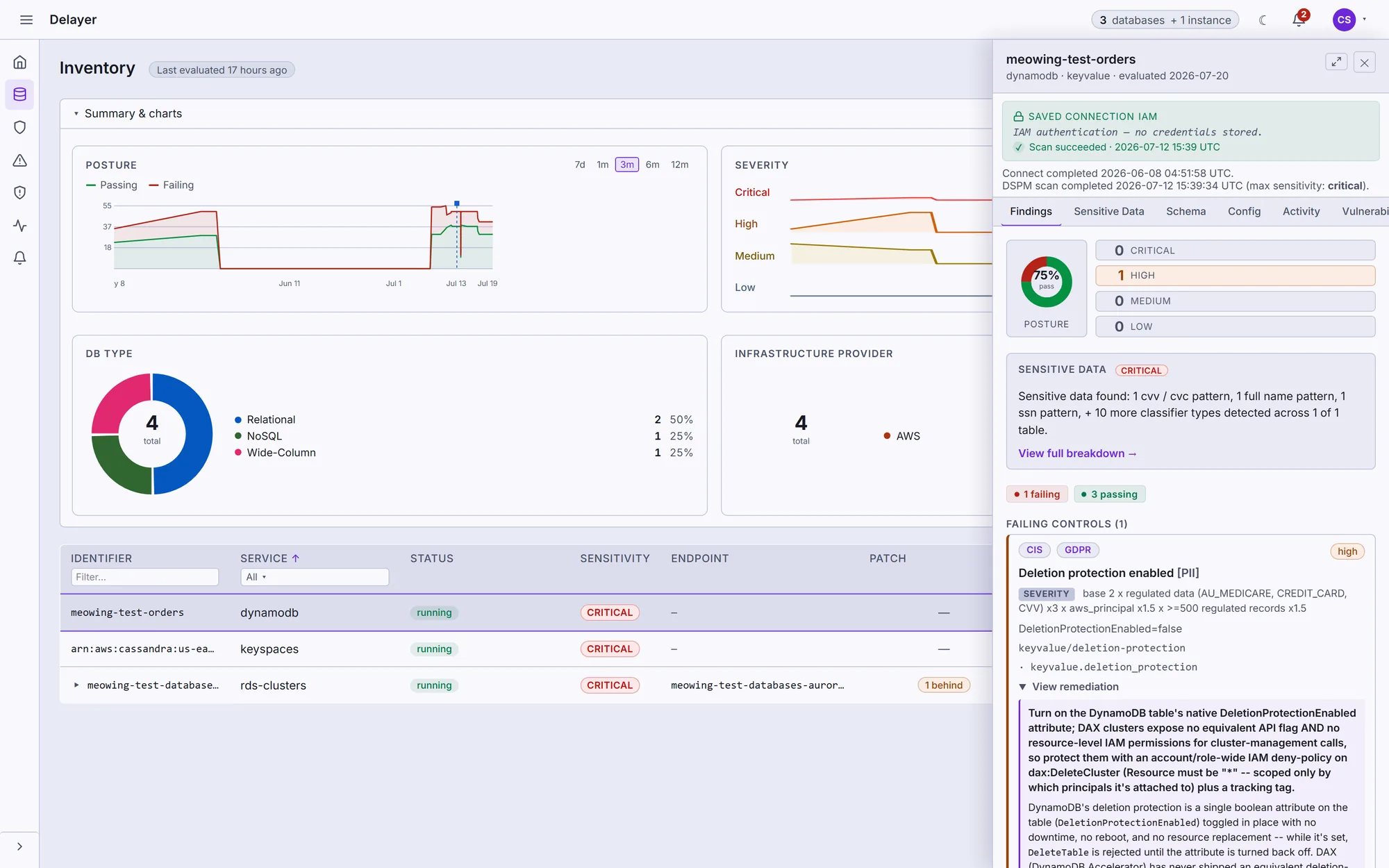Click the GDPR framework tag
1389x868 pixels.
click(x=1077, y=550)
